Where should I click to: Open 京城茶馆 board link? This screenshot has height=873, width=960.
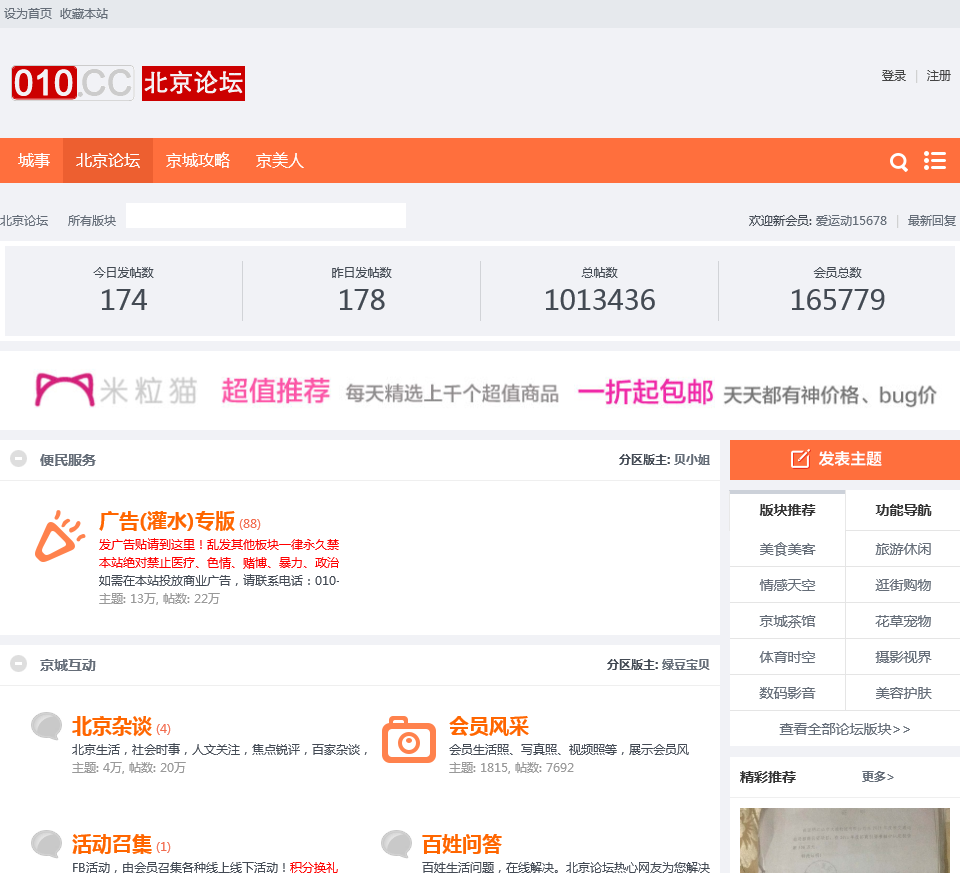pos(787,621)
